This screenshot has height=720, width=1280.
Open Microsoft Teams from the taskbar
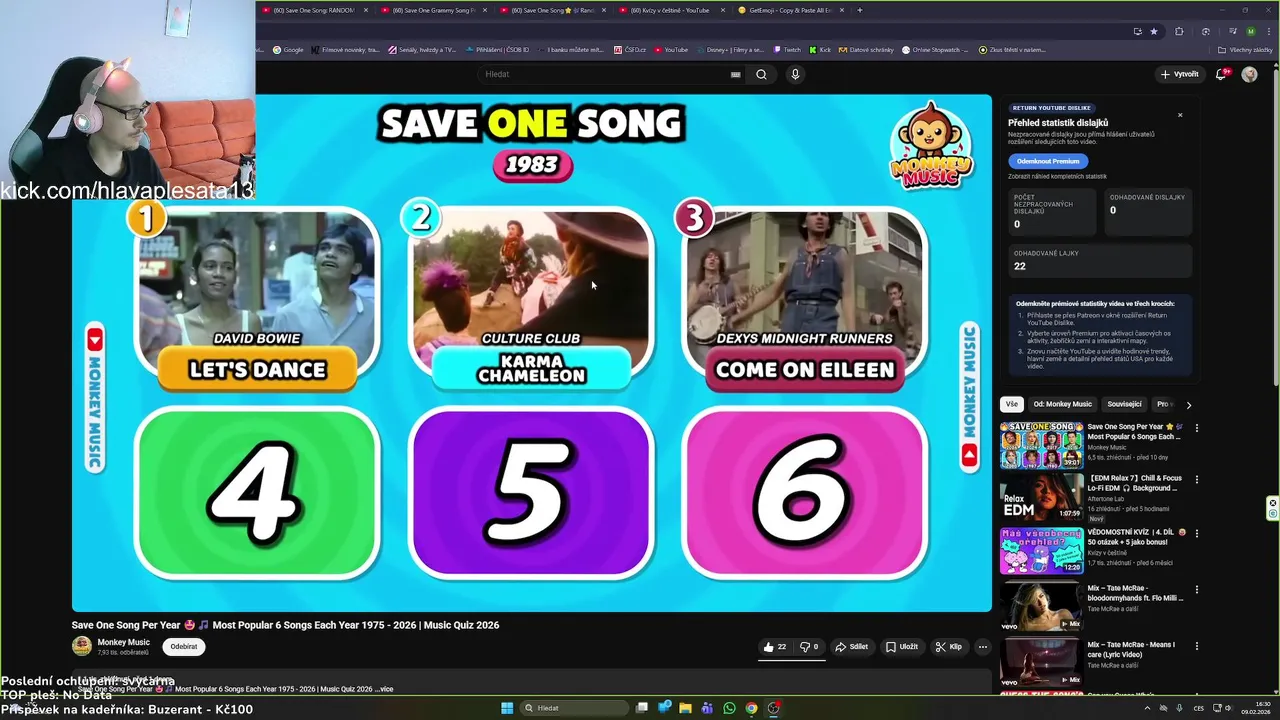[708, 708]
